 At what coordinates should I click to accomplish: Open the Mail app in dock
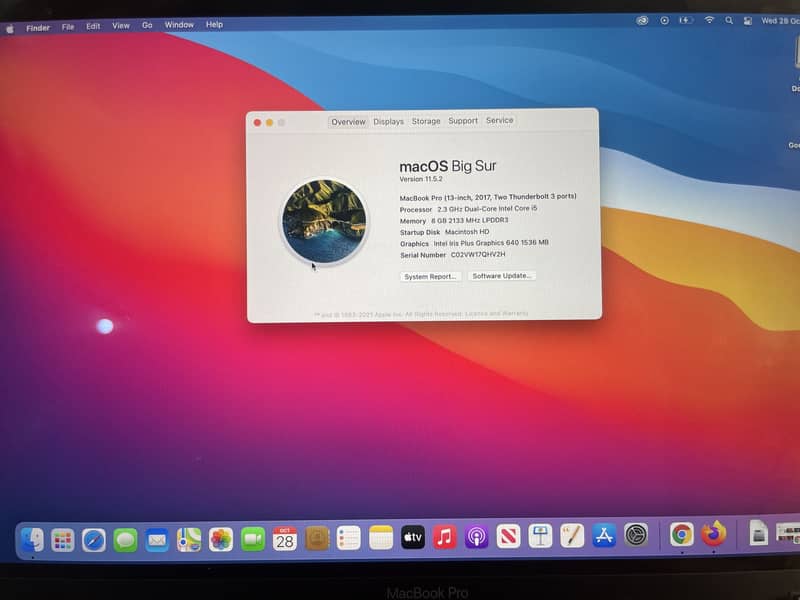coord(157,540)
